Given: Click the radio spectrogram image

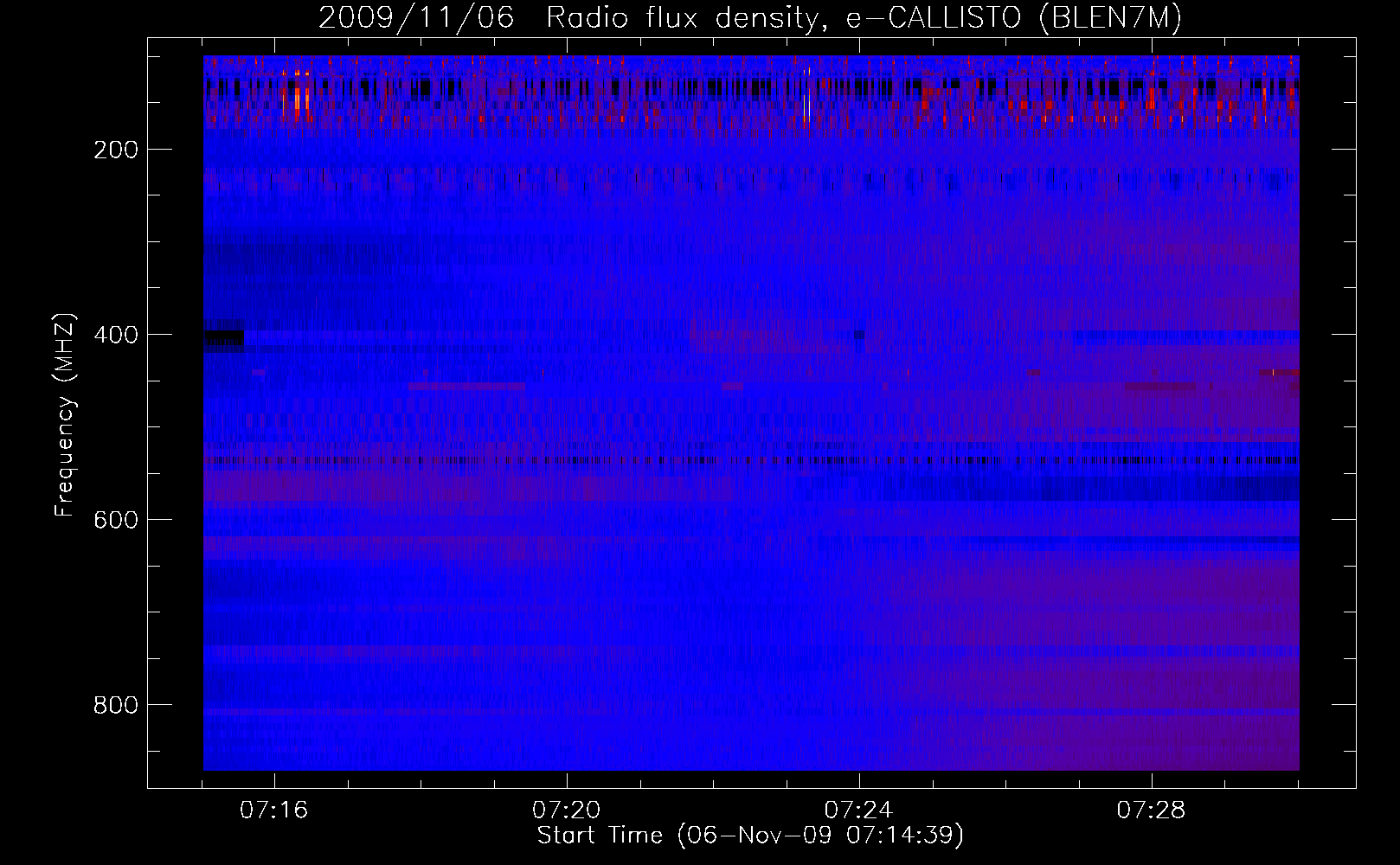Looking at the screenshot, I should (751, 413).
